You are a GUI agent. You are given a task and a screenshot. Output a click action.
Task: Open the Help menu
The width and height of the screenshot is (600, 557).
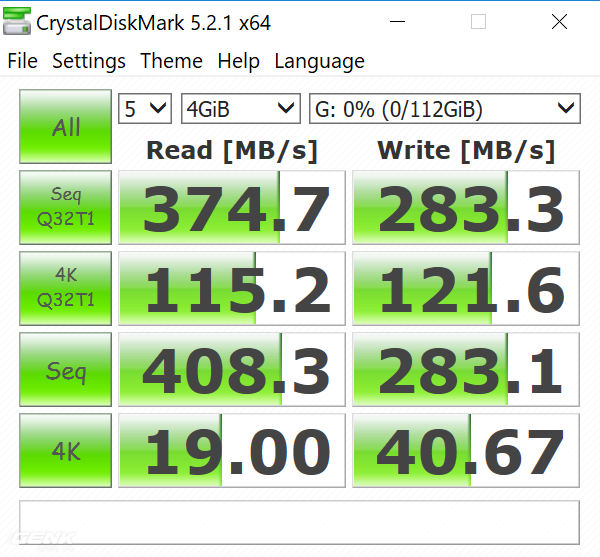coord(239,61)
